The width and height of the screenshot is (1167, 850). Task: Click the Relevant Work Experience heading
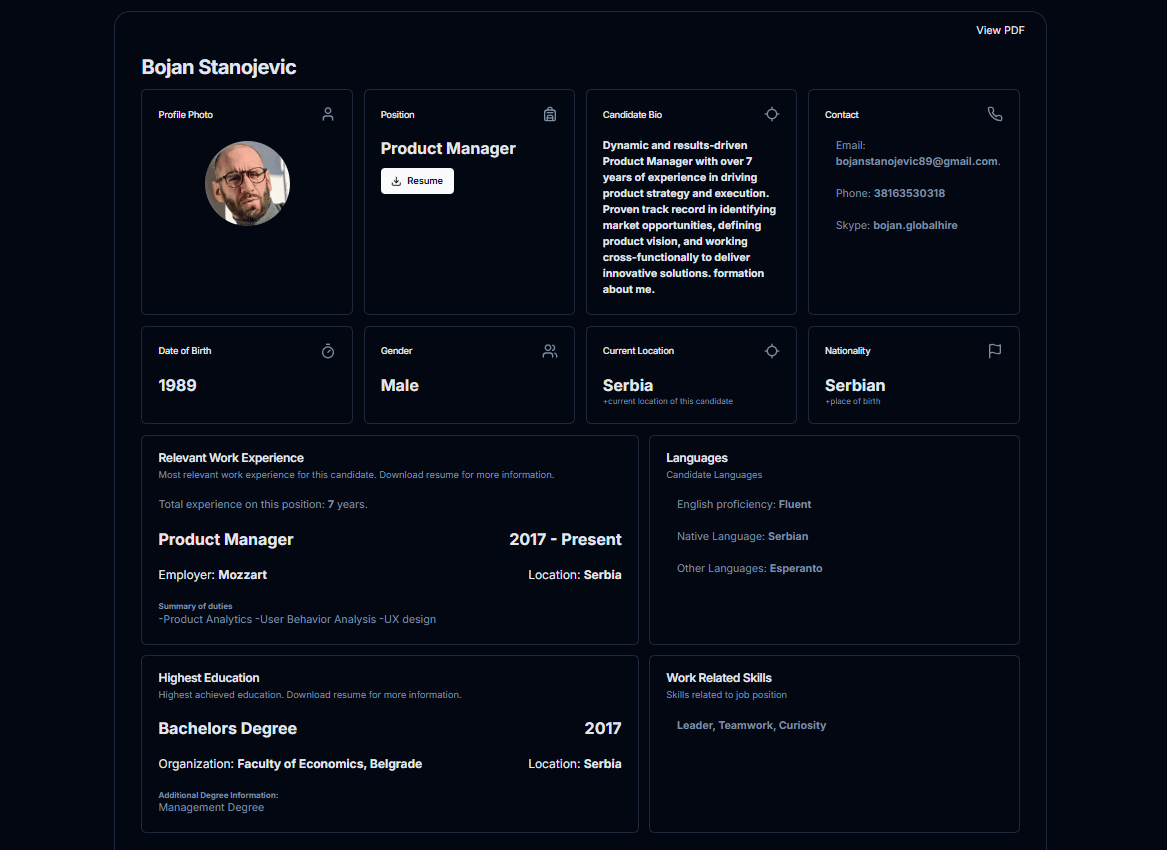coord(231,458)
